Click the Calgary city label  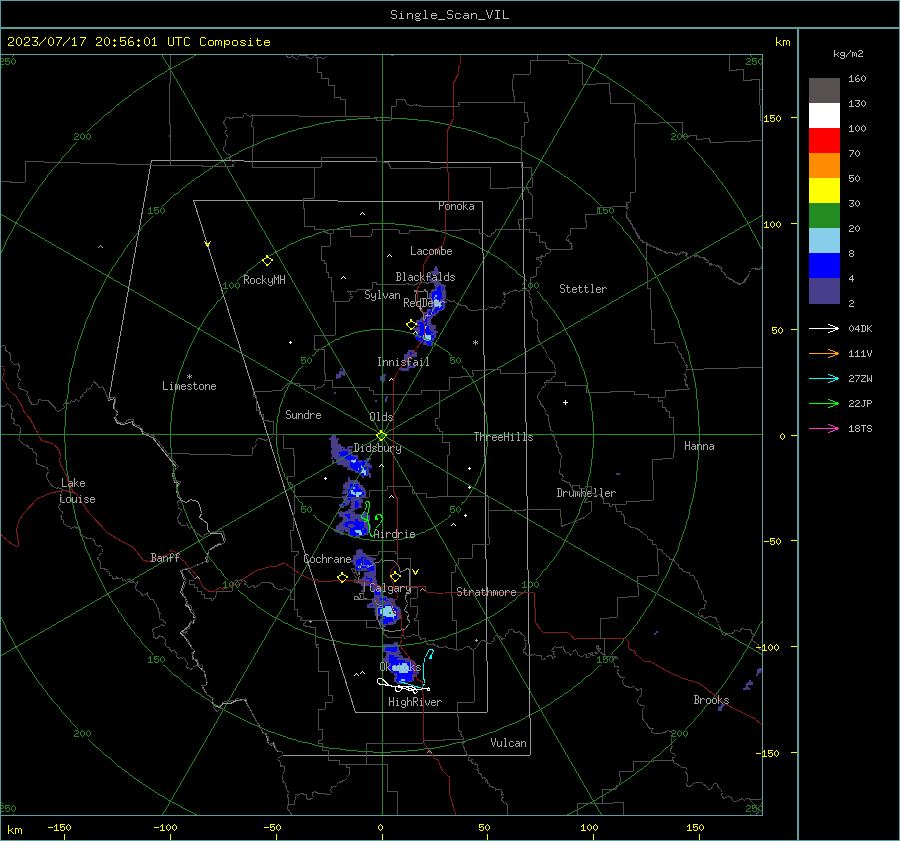(390, 588)
